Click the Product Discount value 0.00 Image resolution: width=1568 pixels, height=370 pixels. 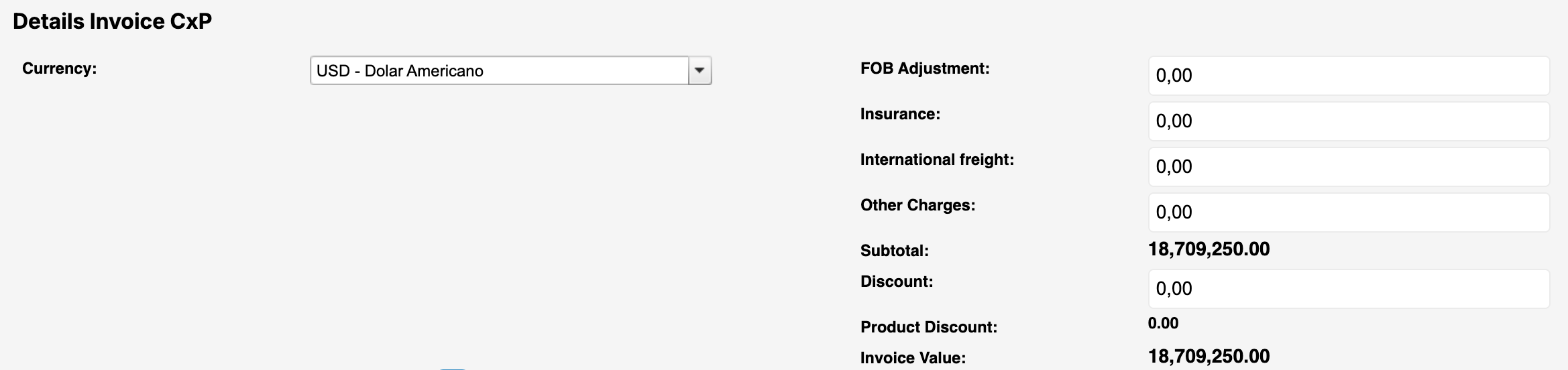tap(1163, 324)
